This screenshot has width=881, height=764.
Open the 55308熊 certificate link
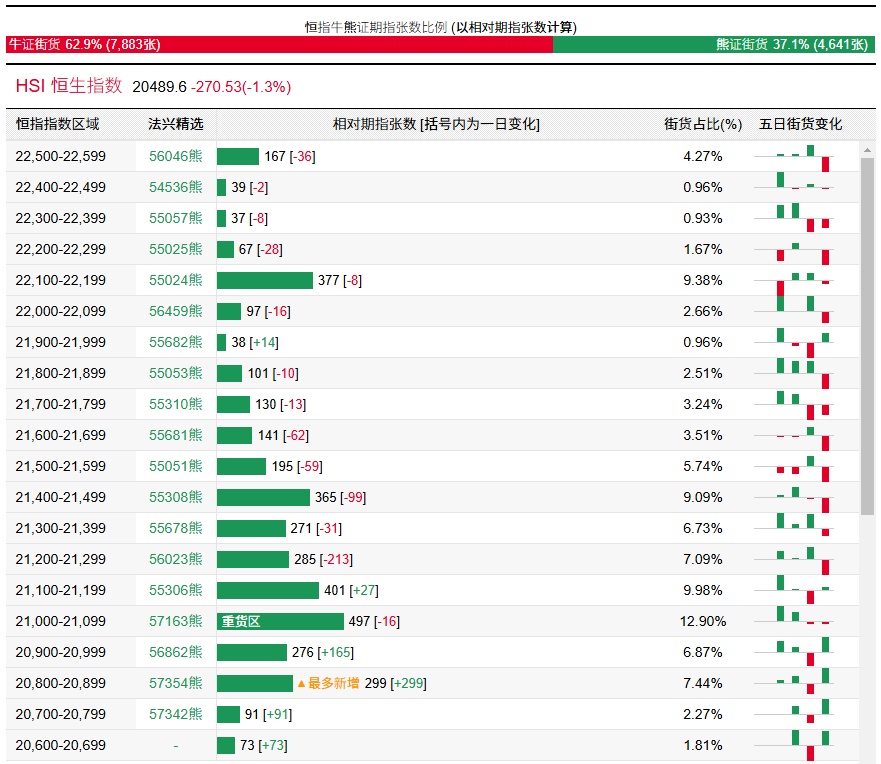(175, 497)
